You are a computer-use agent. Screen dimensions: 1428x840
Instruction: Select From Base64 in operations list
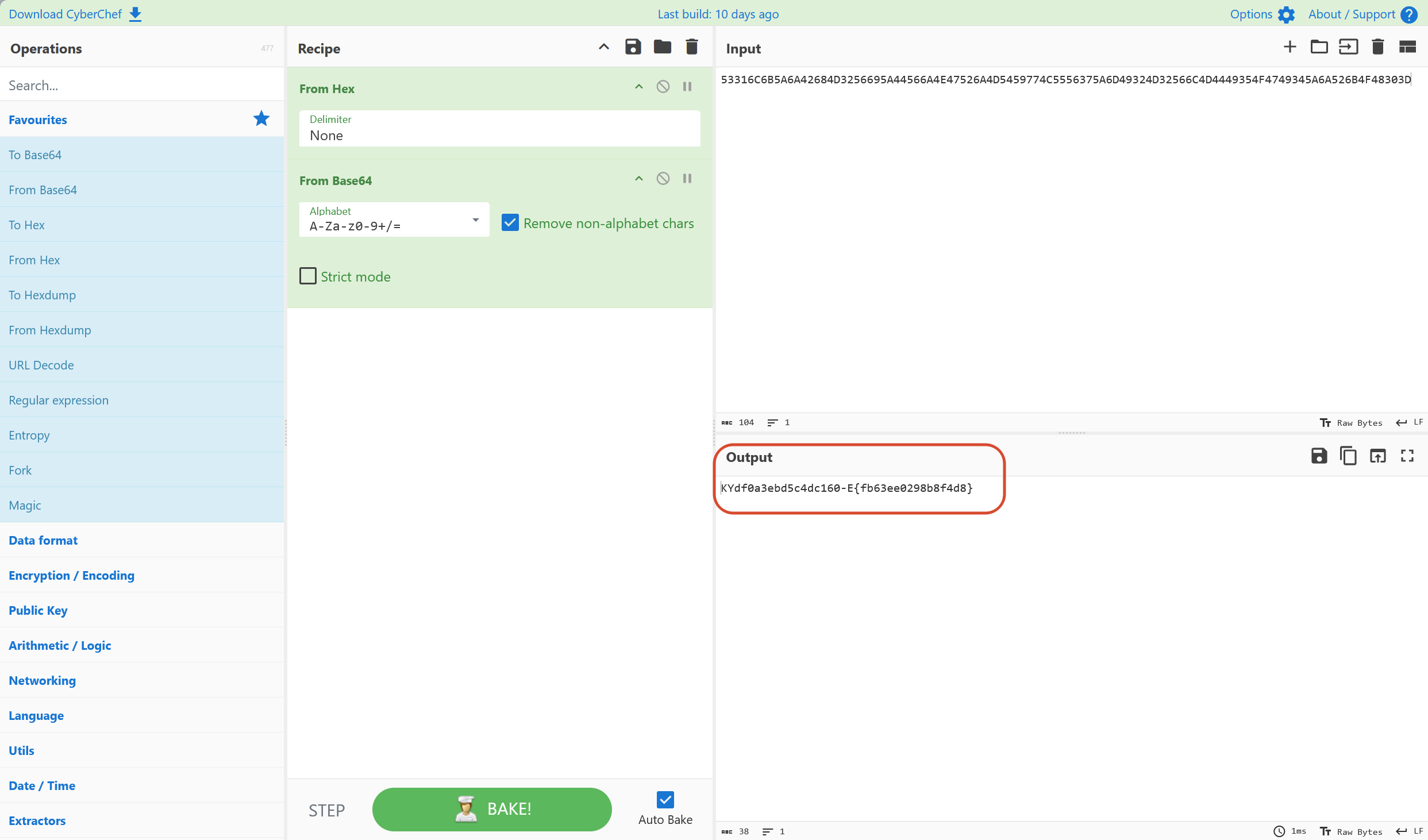[142, 190]
